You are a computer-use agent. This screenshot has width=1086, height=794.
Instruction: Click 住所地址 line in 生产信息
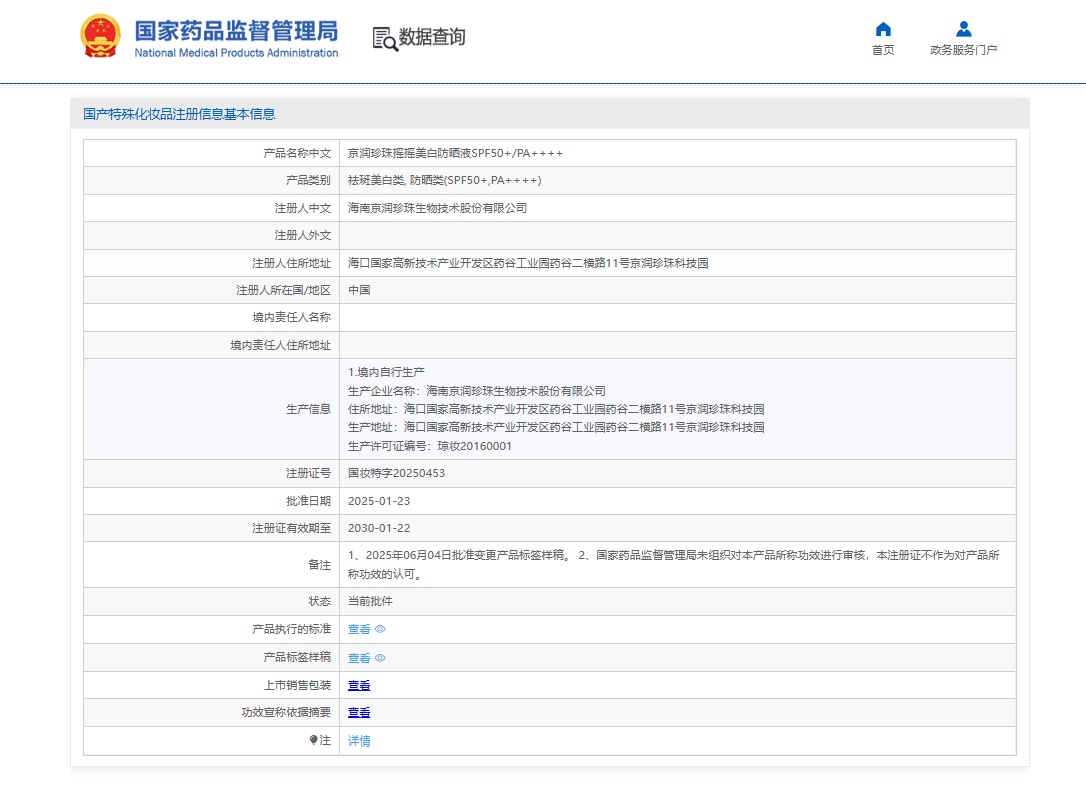(556, 409)
